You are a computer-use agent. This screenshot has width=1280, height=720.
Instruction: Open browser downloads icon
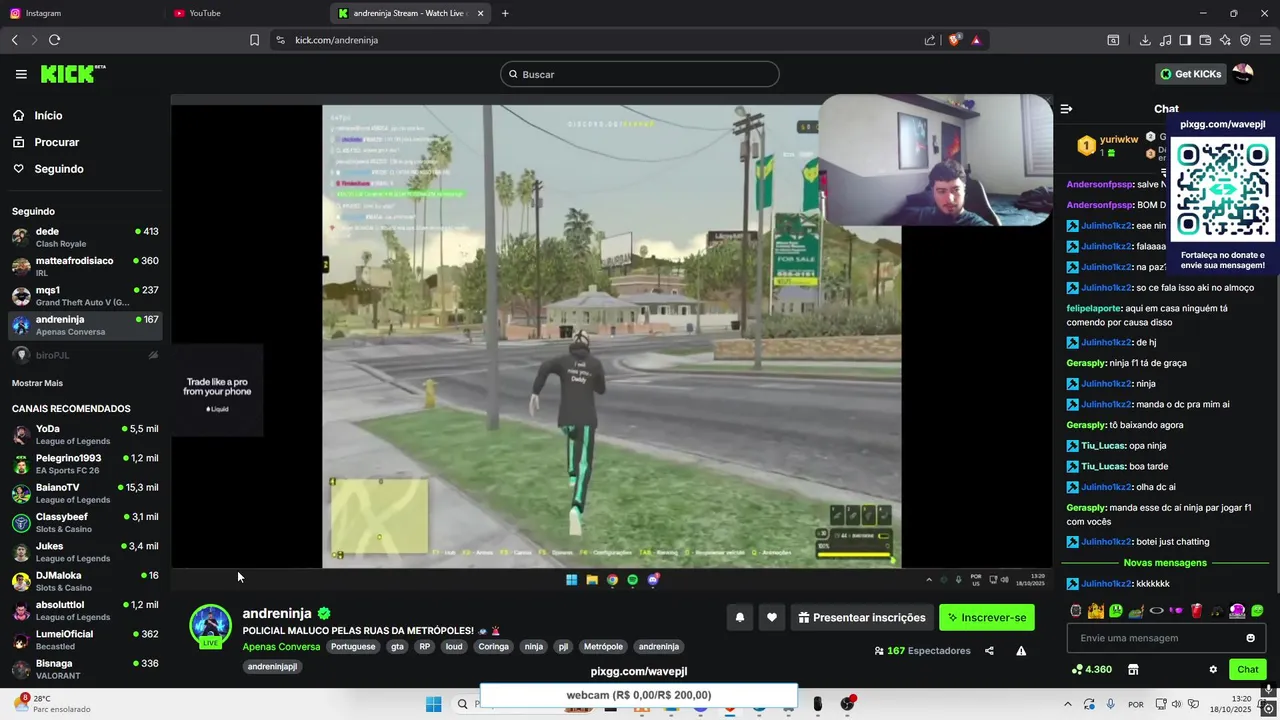pos(1145,40)
